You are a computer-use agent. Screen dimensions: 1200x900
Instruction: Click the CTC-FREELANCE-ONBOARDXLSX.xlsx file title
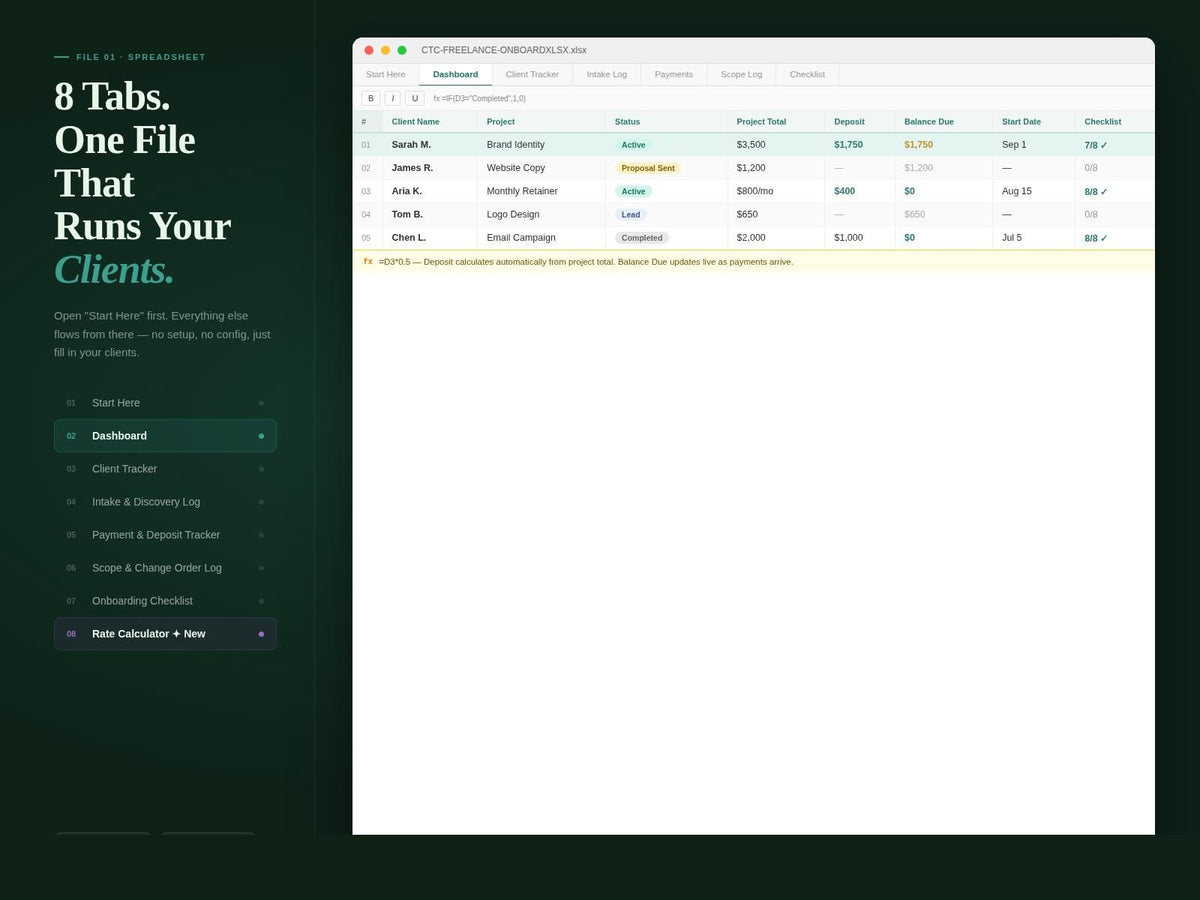click(504, 50)
